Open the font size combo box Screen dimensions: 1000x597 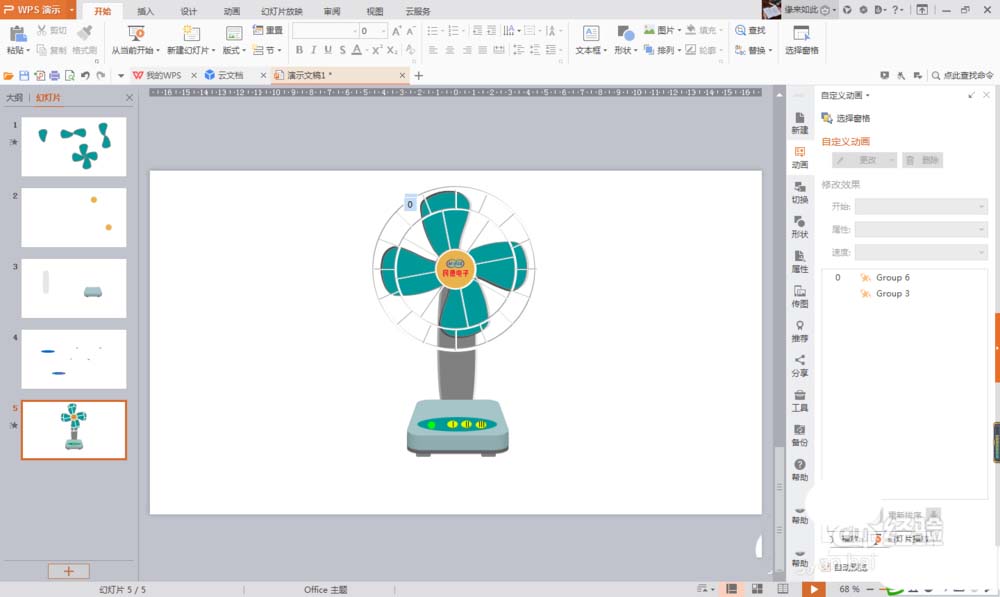[x=373, y=31]
